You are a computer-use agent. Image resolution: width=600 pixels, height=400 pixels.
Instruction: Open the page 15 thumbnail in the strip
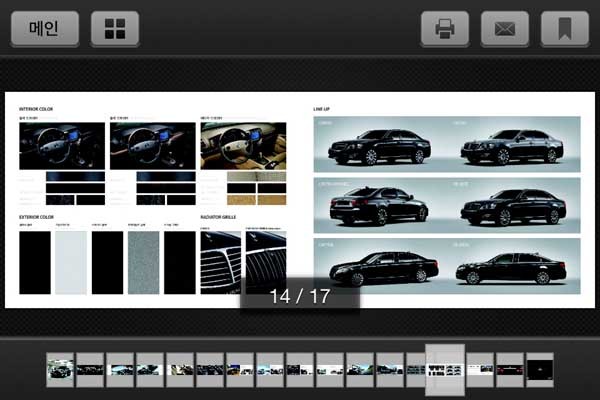[480, 369]
